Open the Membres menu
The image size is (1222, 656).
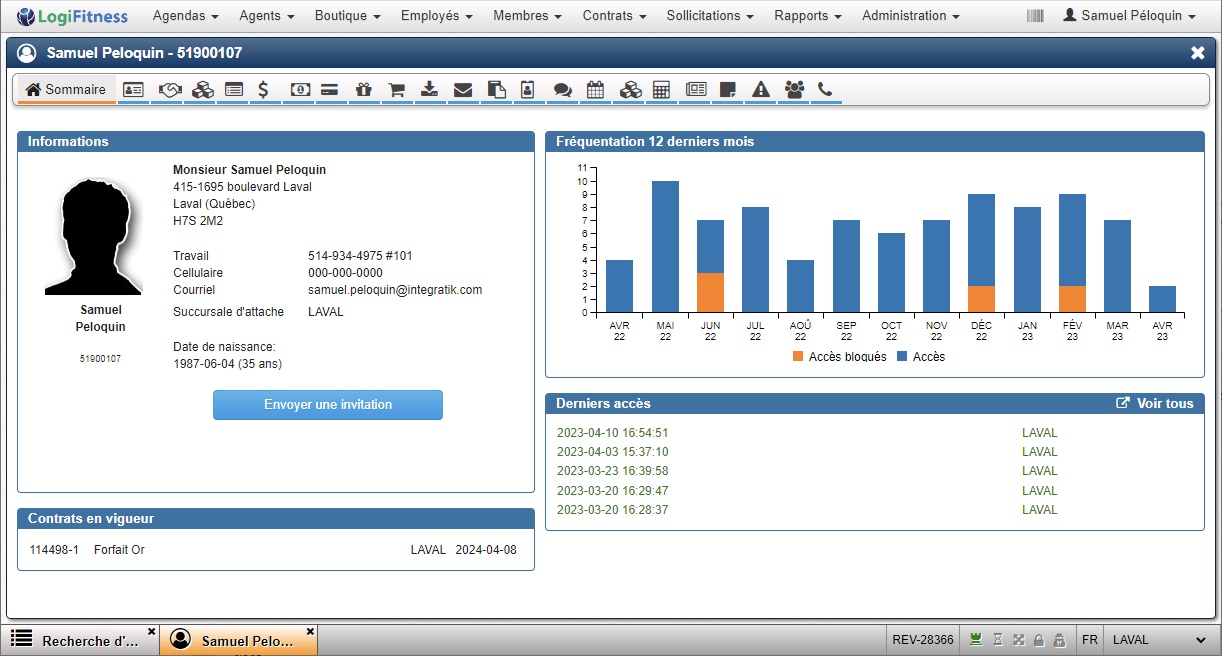(527, 16)
